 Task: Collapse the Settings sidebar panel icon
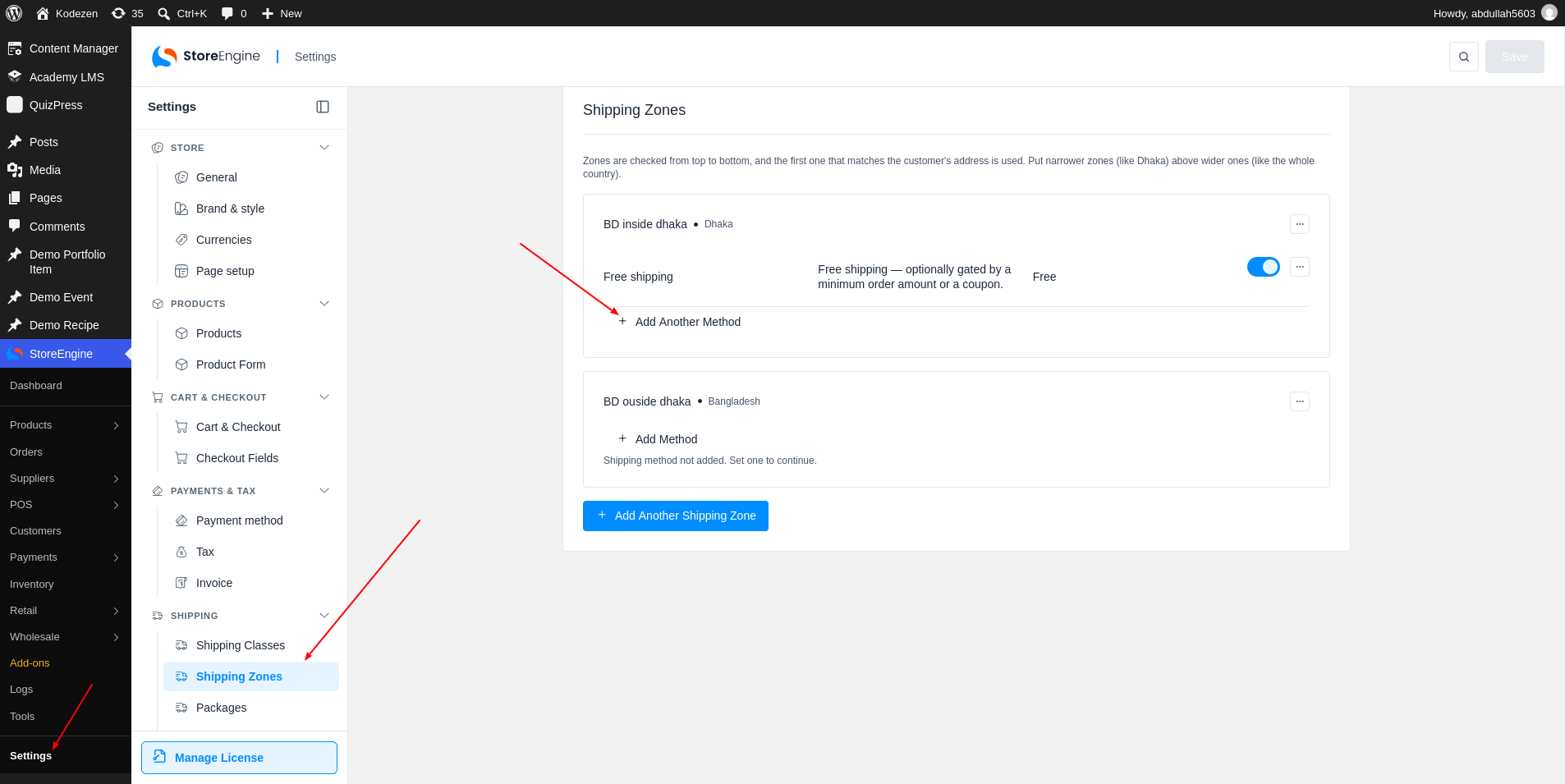point(323,107)
